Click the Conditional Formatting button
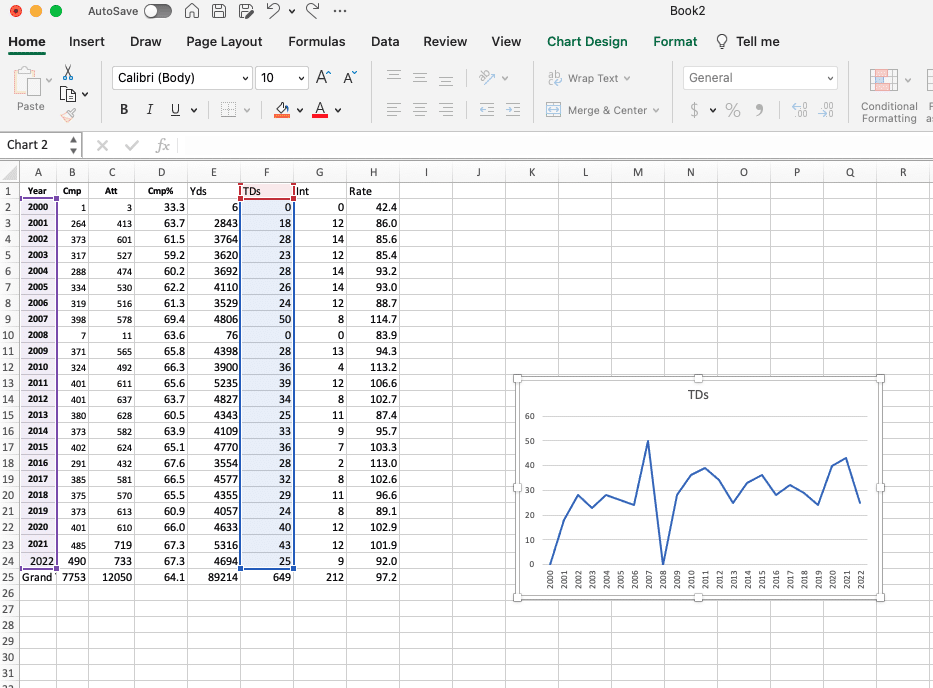This screenshot has width=933, height=688. pyautogui.click(x=889, y=95)
